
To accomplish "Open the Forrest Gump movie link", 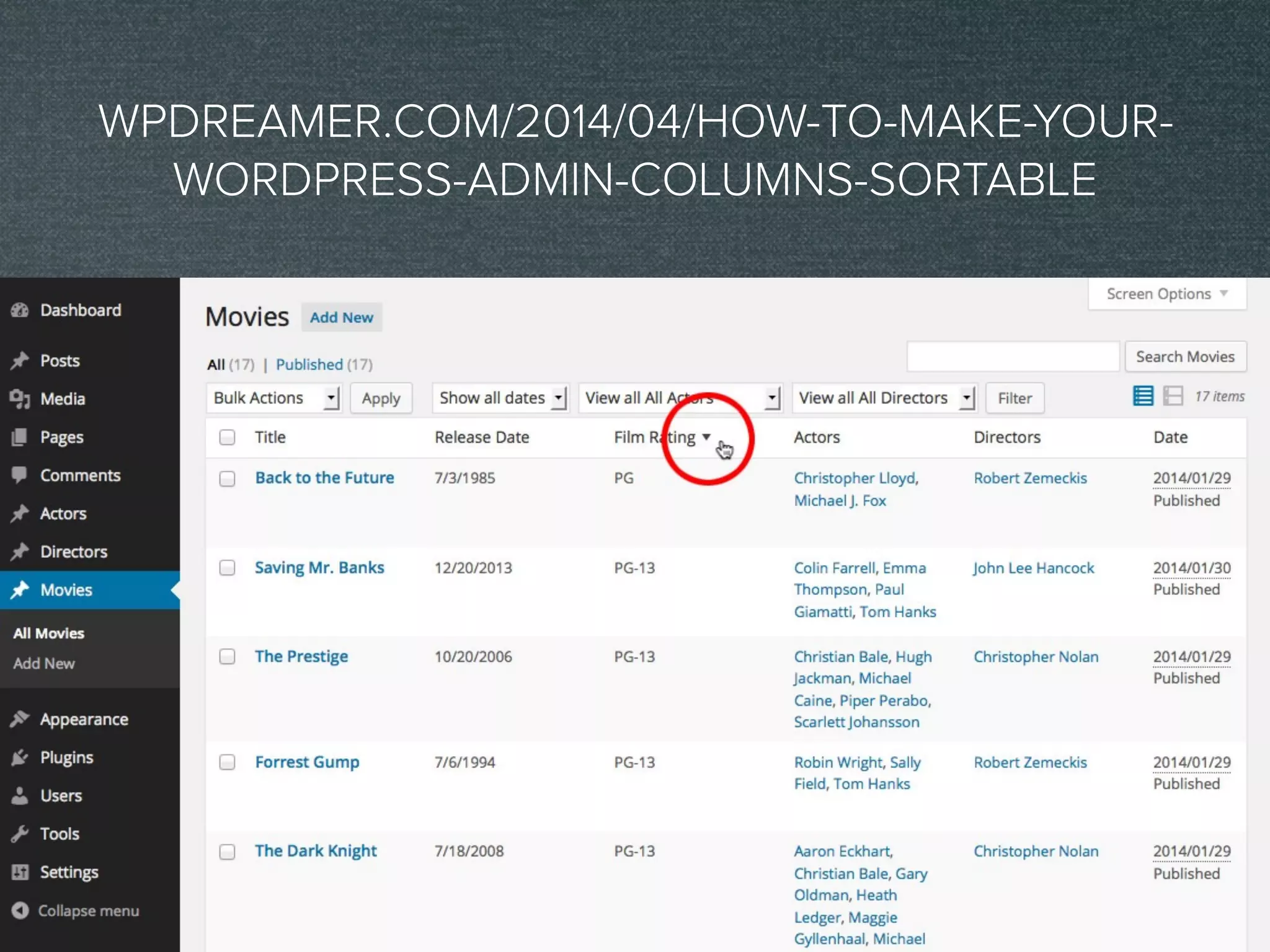I will click(x=308, y=762).
